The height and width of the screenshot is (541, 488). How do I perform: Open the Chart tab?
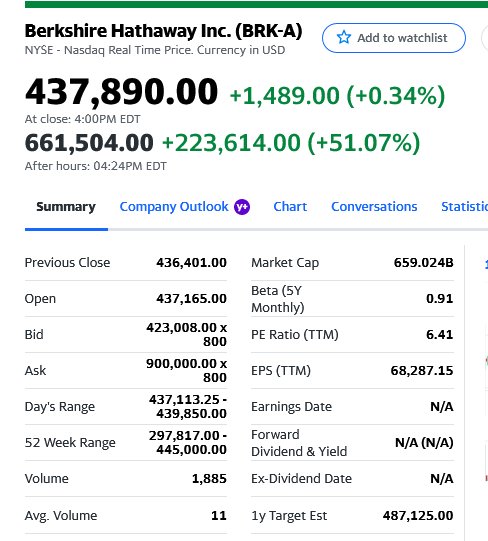[x=290, y=207]
